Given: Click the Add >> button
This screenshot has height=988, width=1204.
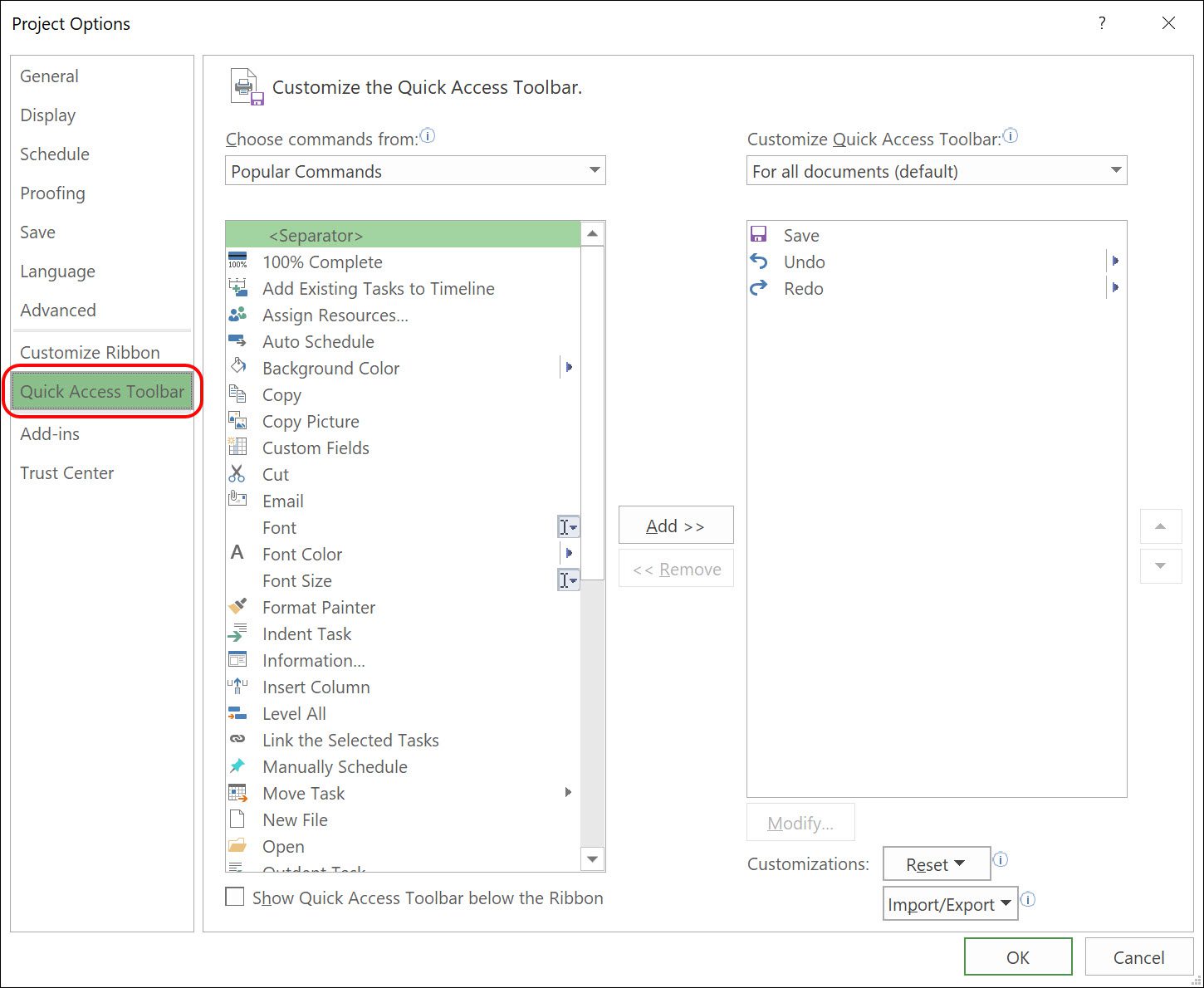Looking at the screenshot, I should pyautogui.click(x=676, y=526).
